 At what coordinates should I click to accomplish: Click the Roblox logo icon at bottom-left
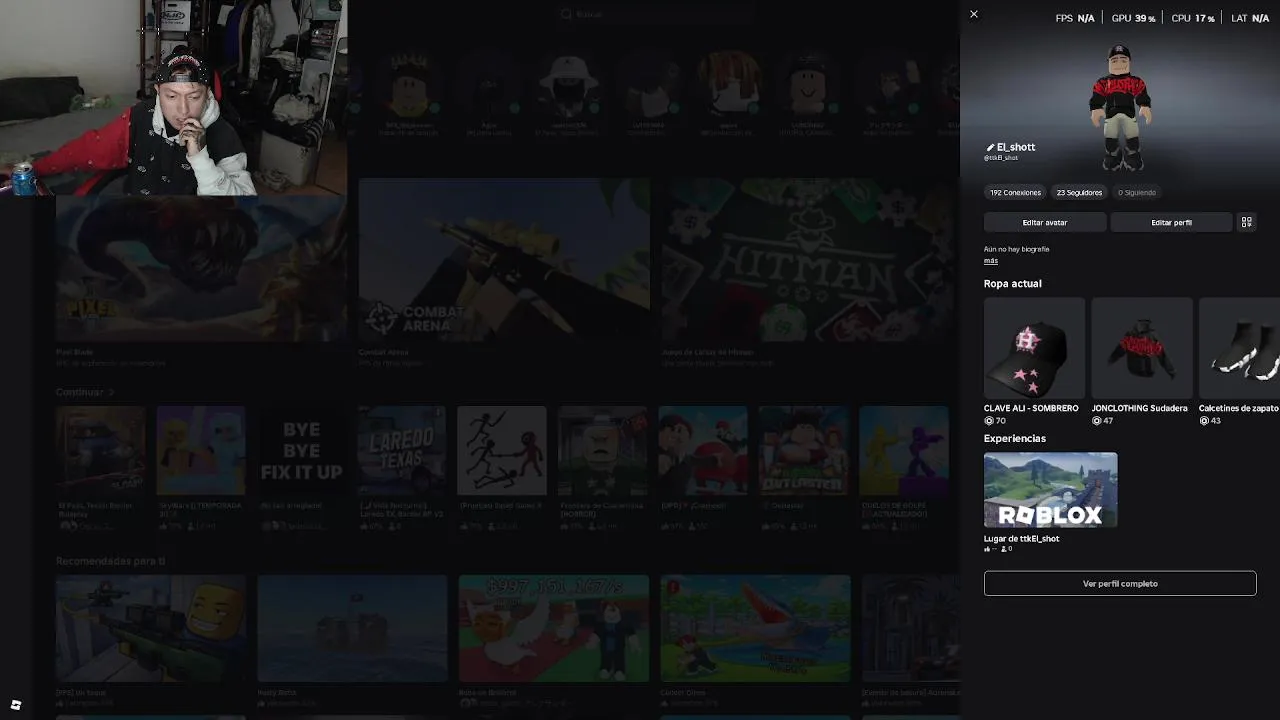point(15,705)
